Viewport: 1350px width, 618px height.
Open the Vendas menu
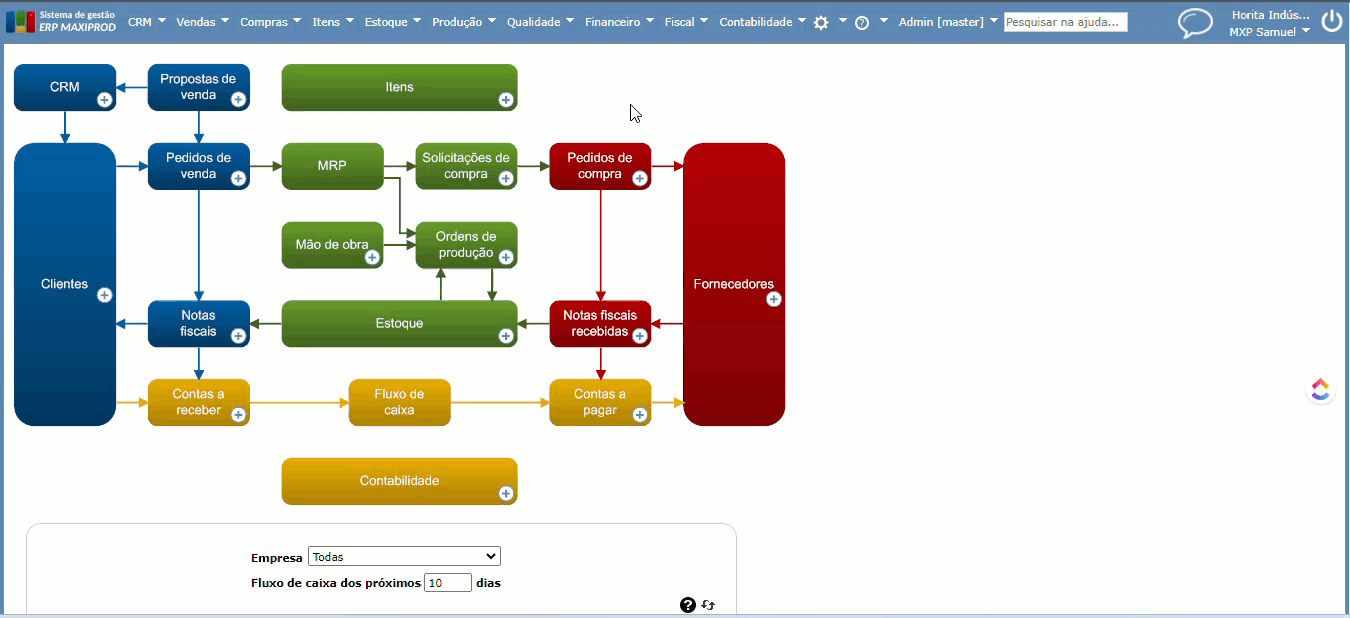[203, 22]
